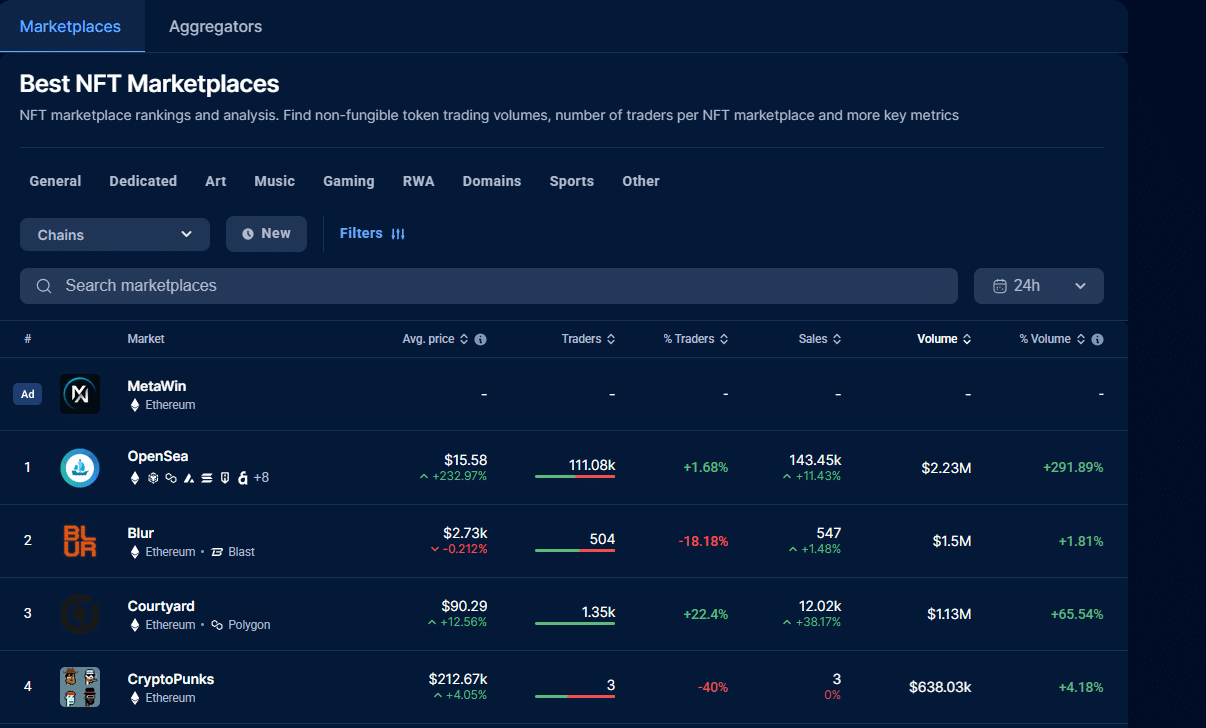Screen dimensions: 1206x728
Task: Select the Art category
Action: click(x=216, y=181)
